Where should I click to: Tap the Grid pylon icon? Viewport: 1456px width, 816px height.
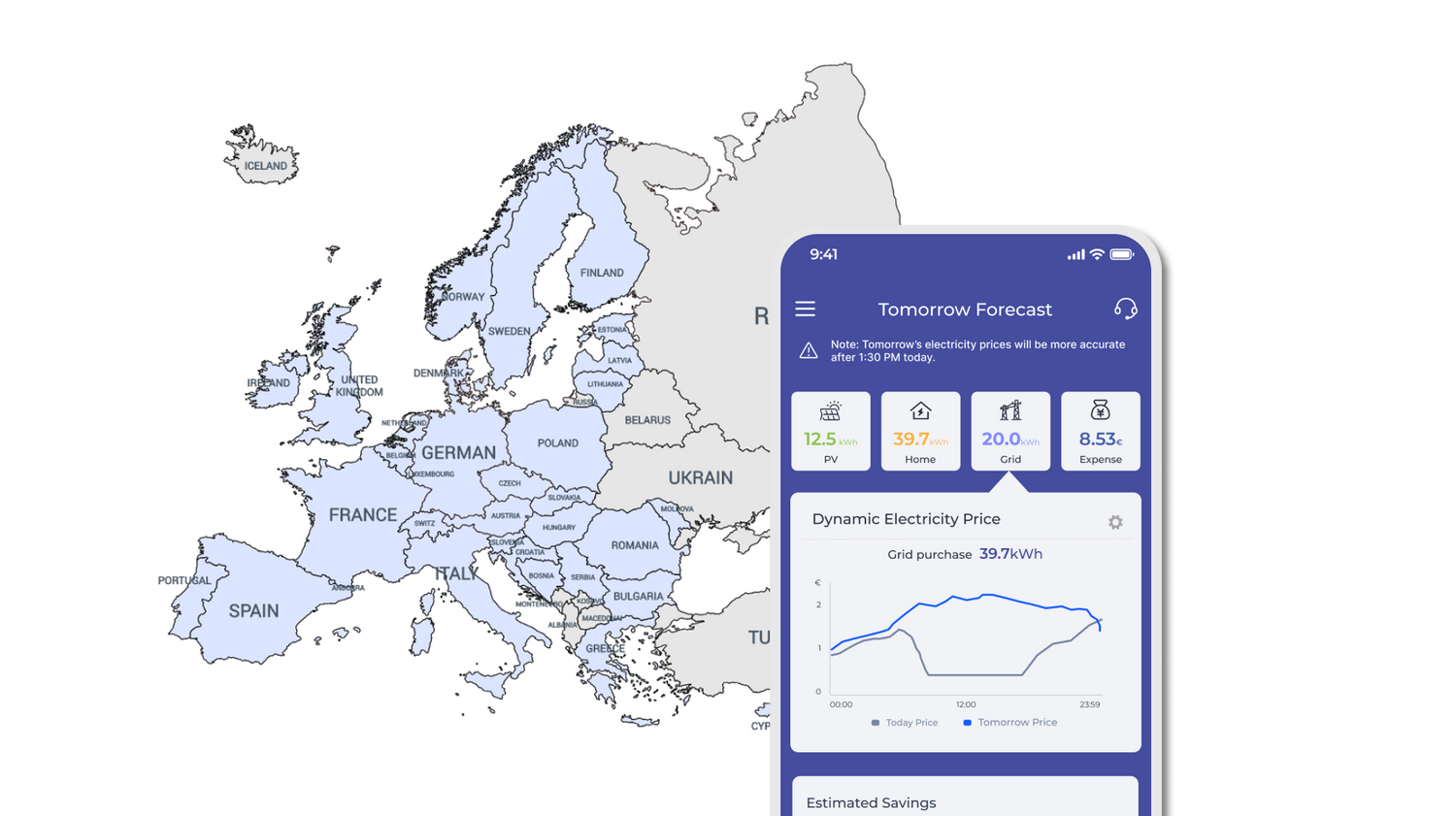[1010, 411]
